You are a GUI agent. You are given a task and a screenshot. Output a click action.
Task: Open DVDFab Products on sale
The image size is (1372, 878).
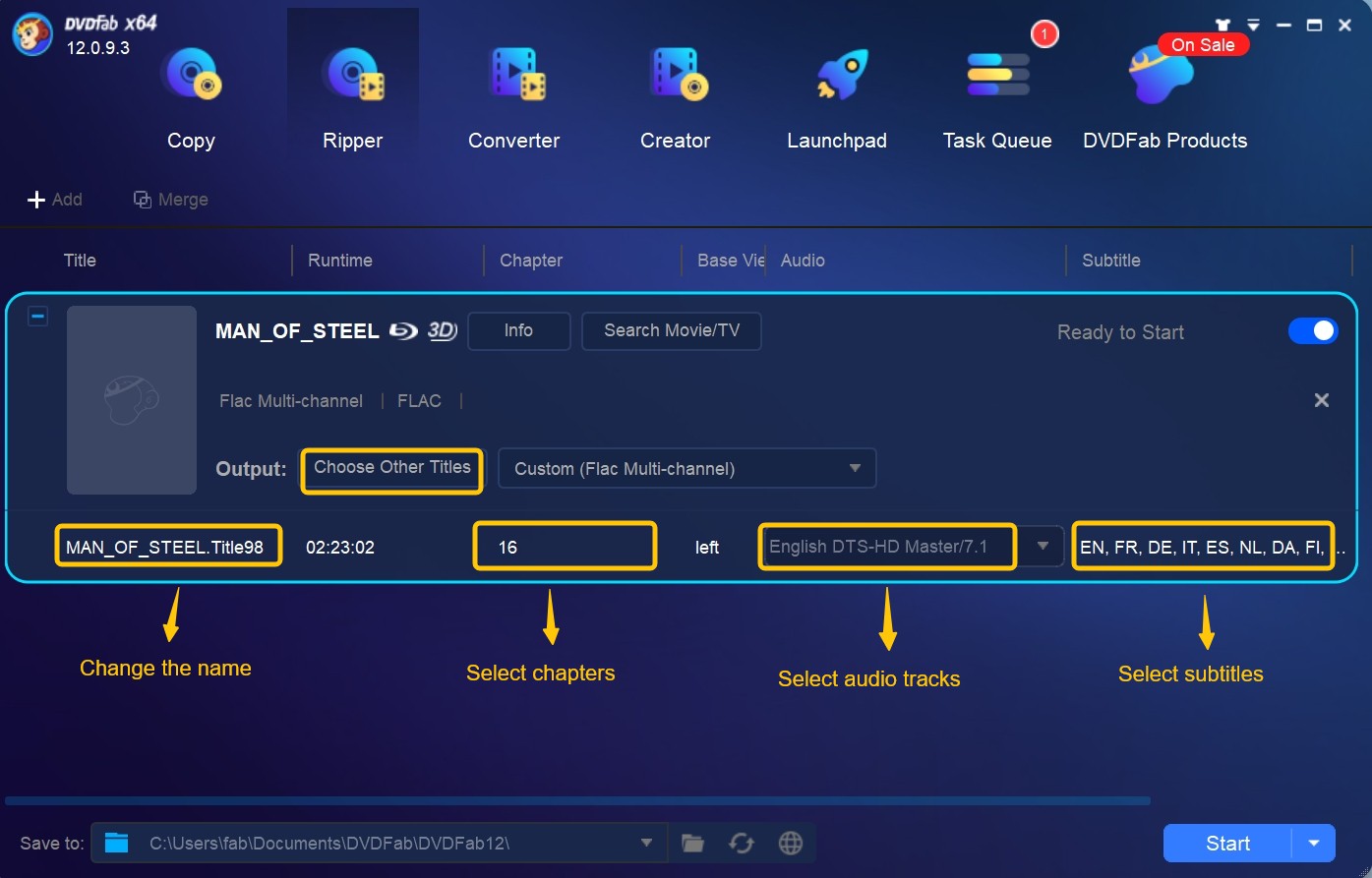1164,98
